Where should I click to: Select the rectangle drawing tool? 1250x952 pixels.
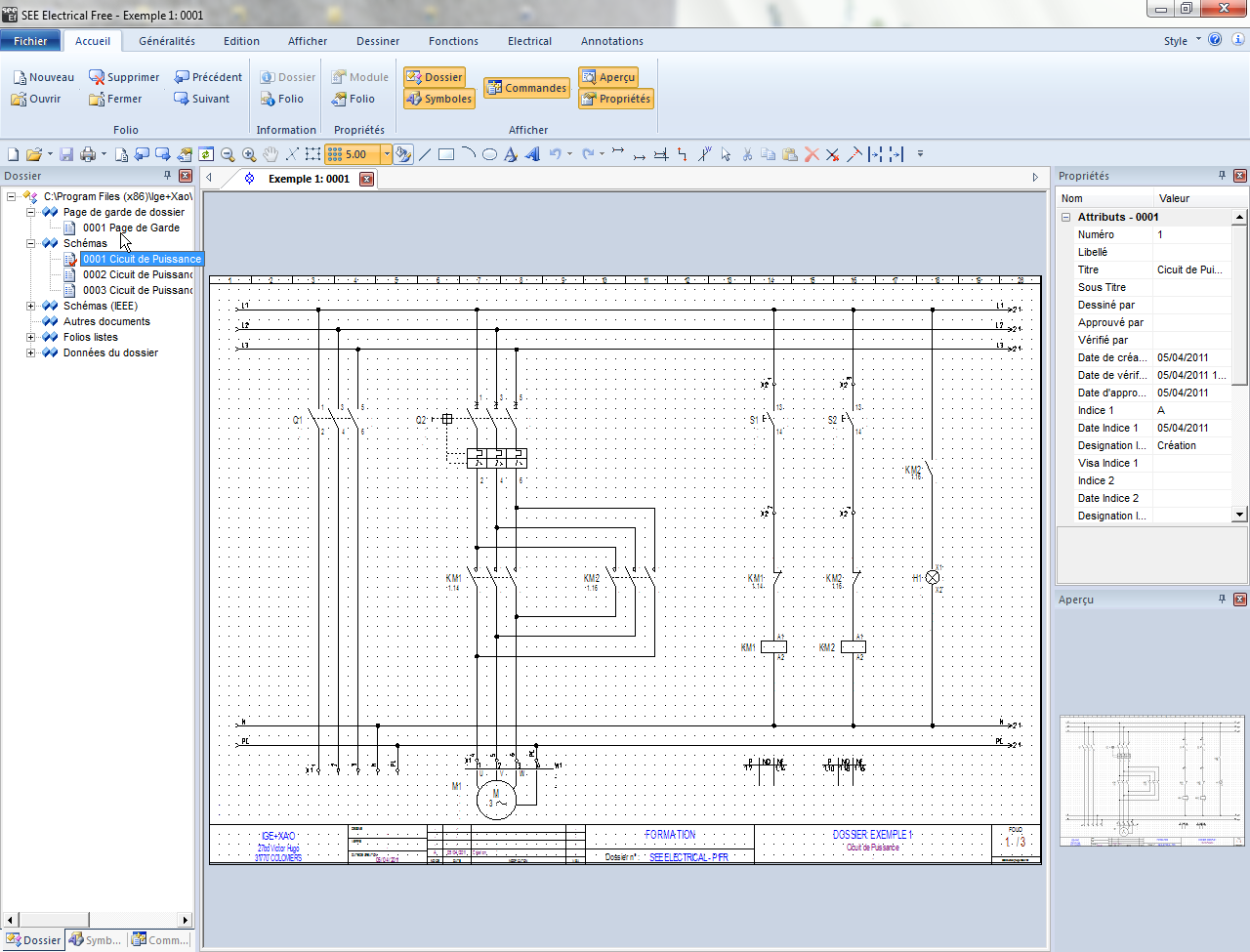tap(446, 154)
